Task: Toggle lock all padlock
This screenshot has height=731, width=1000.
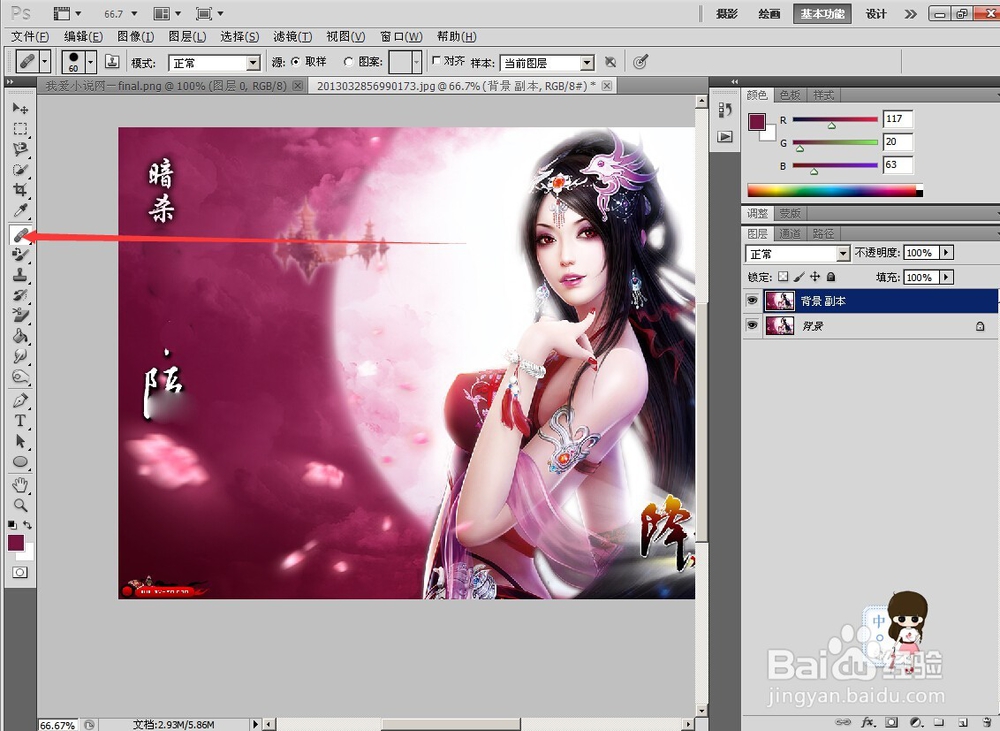Action: pos(831,277)
